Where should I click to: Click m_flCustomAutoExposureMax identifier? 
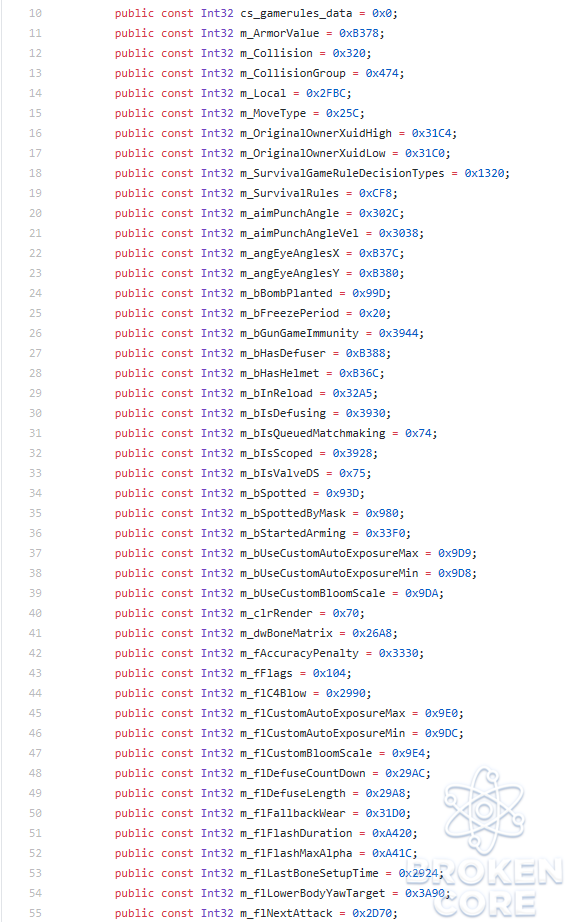point(322,713)
